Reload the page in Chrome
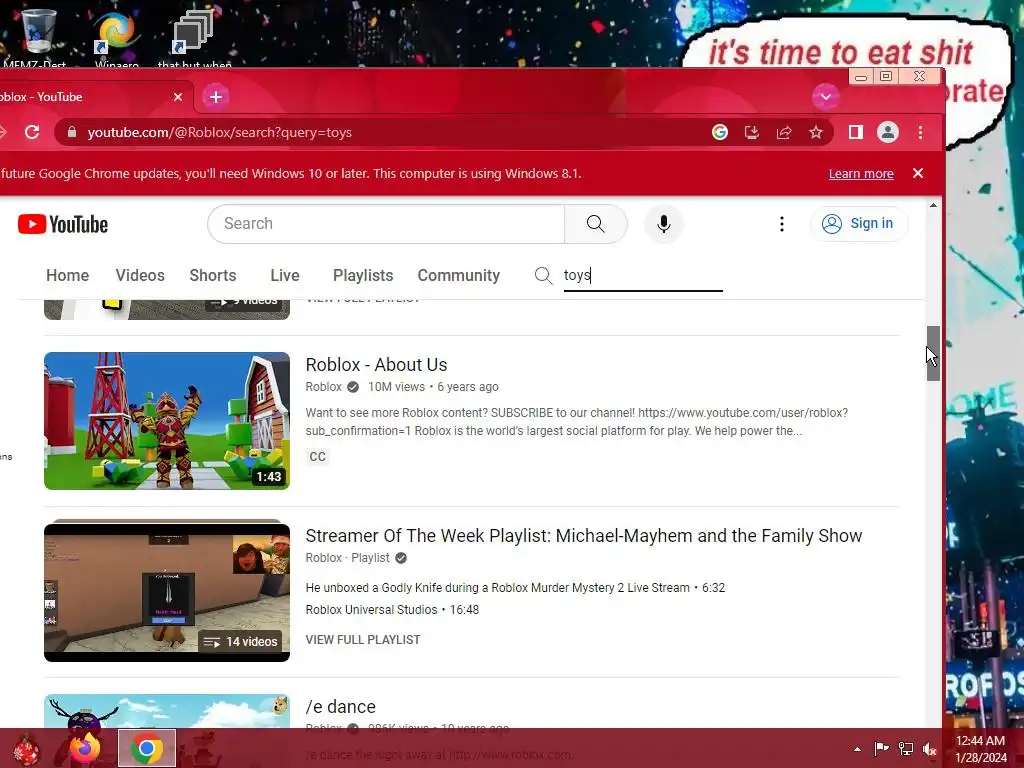 32,133
